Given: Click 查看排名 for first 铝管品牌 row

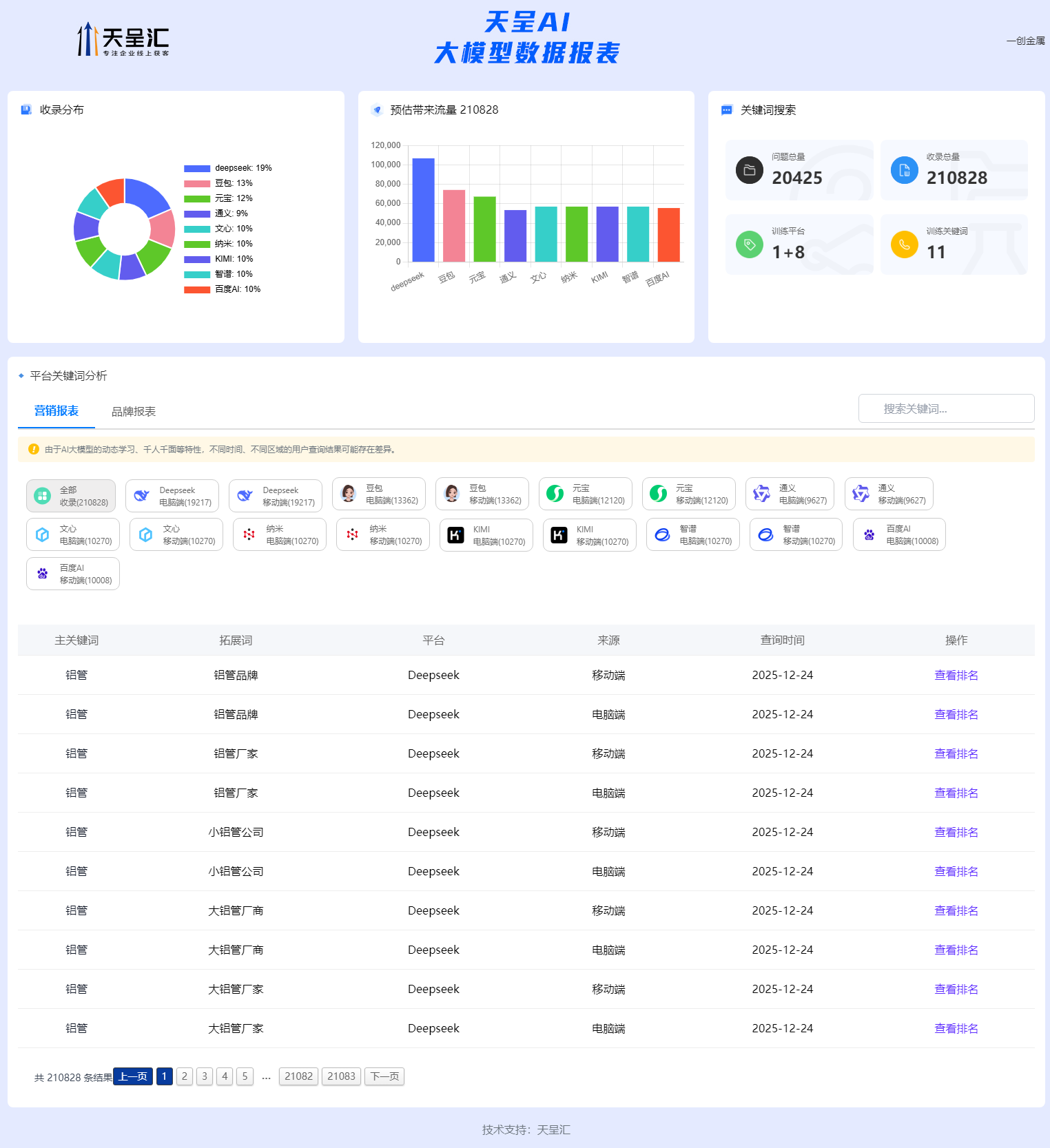Looking at the screenshot, I should 956,676.
